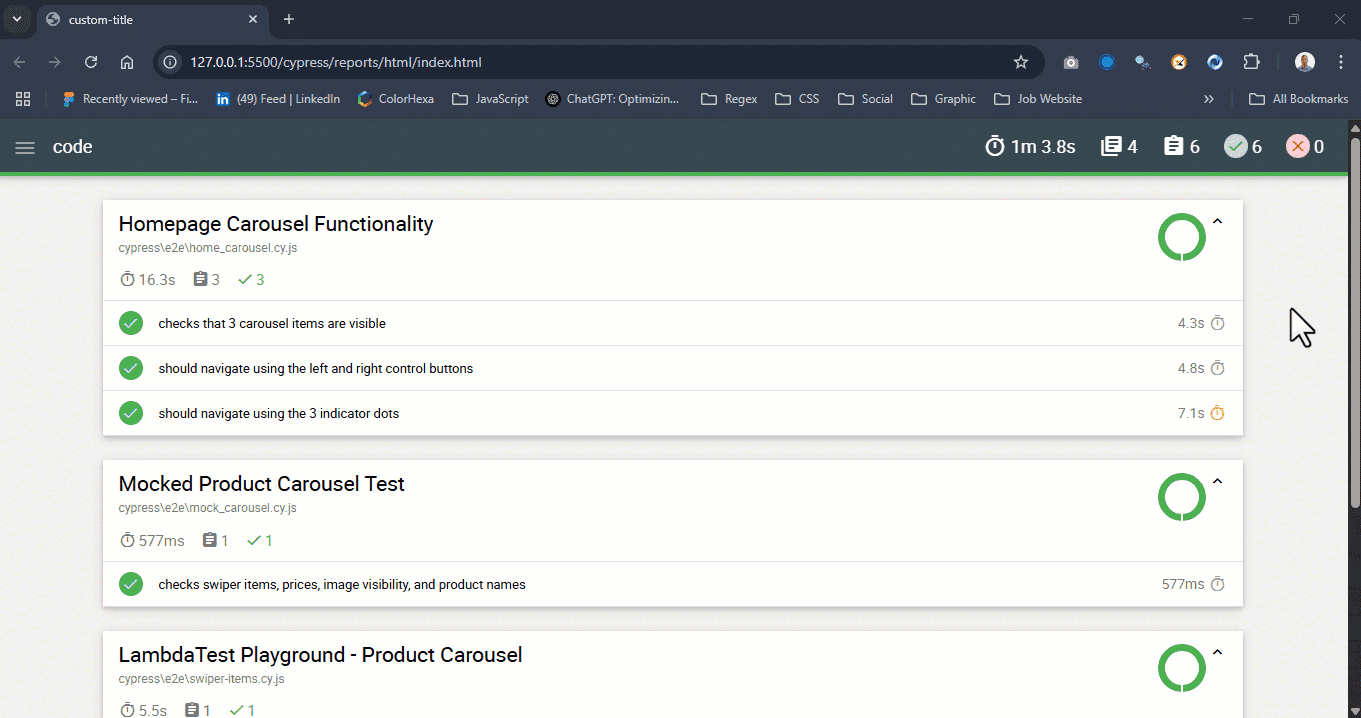Open the JavaScript bookmarks folder
Image resolution: width=1361 pixels, height=718 pixels.
tap(490, 99)
